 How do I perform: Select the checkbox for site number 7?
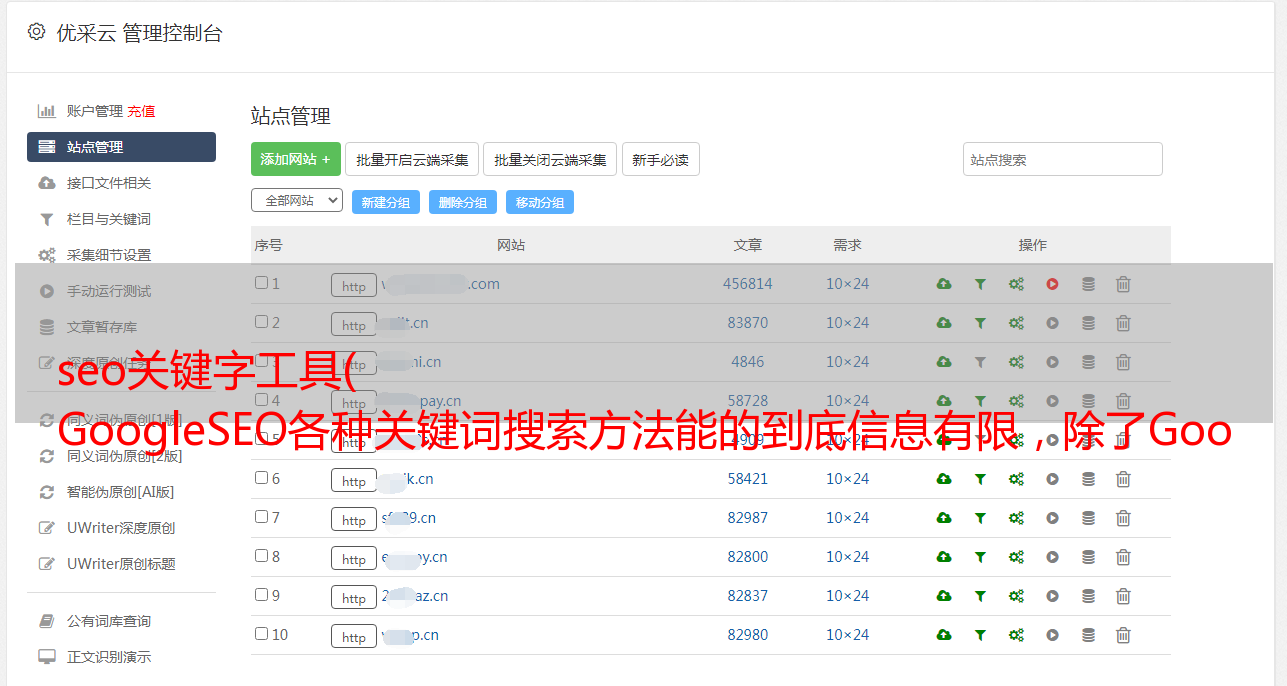tap(261, 517)
